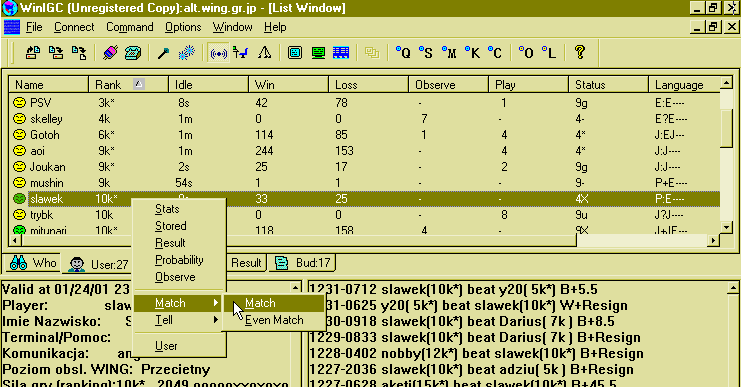Image resolution: width=741 pixels, height=387 pixels.
Task: Open help with yellow question mark icon
Action: (580, 52)
